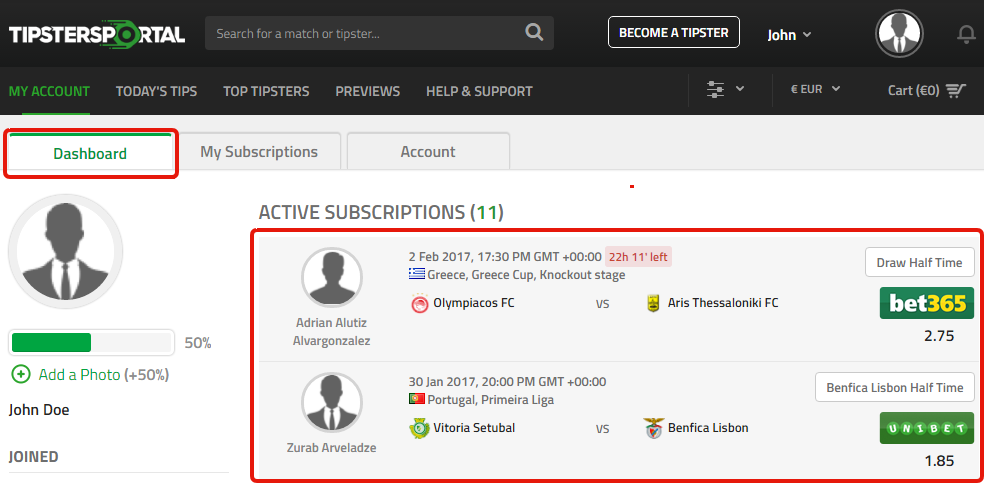
Task: Click the green plus Add Photo icon
Action: [x=21, y=374]
